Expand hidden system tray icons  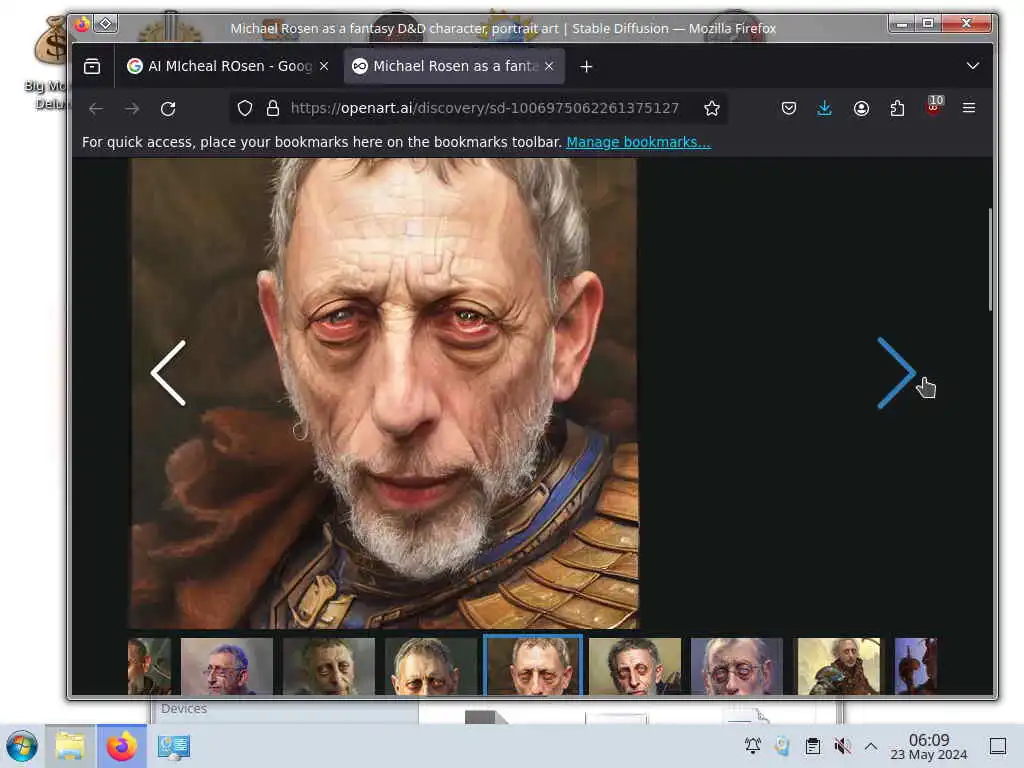871,746
